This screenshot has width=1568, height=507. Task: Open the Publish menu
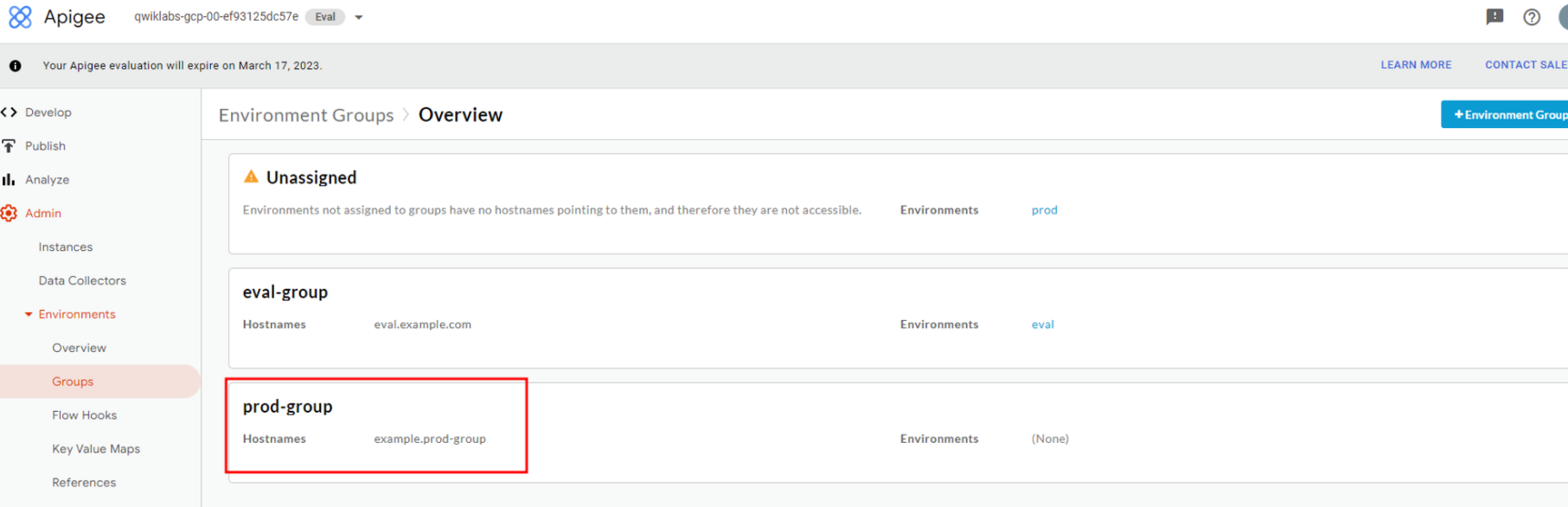click(45, 146)
